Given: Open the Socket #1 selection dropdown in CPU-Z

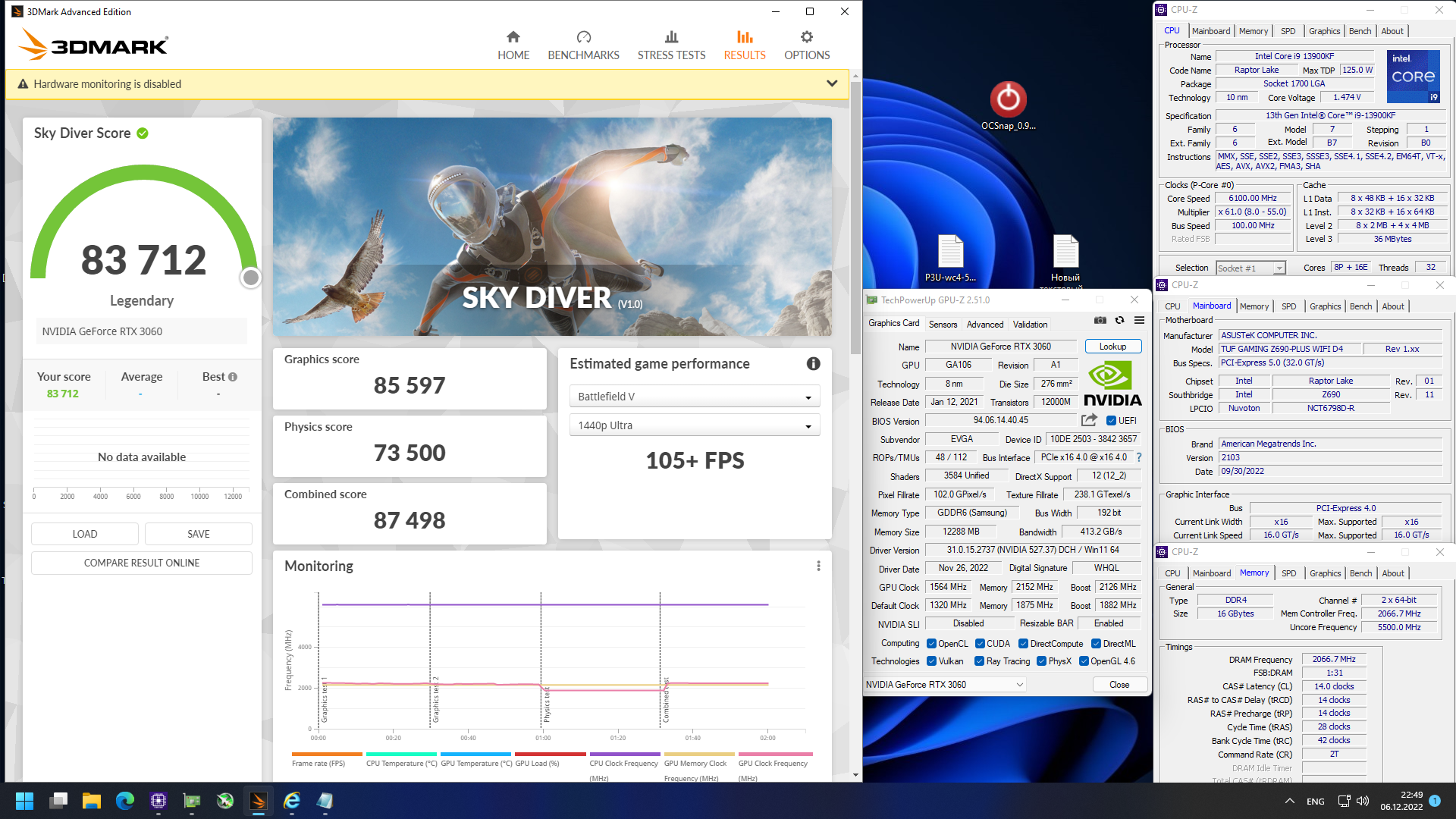Looking at the screenshot, I should click(x=1251, y=268).
